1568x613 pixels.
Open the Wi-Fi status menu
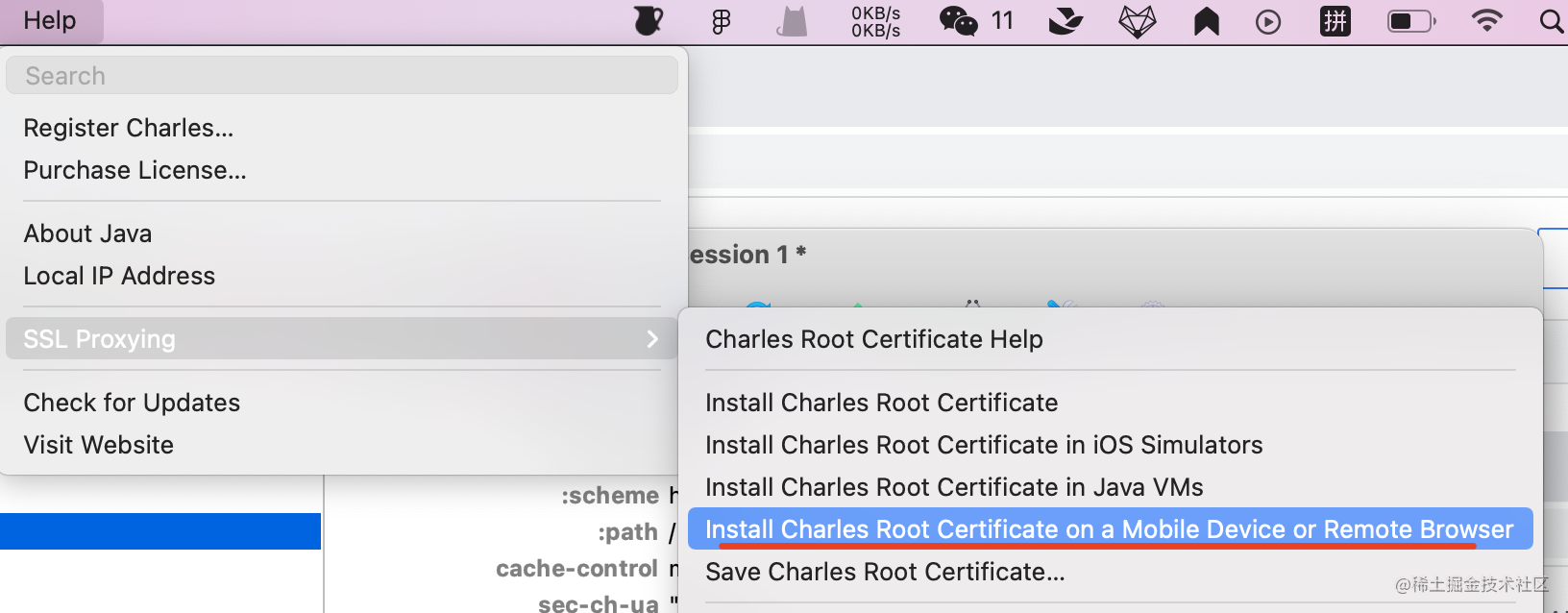point(1486,21)
